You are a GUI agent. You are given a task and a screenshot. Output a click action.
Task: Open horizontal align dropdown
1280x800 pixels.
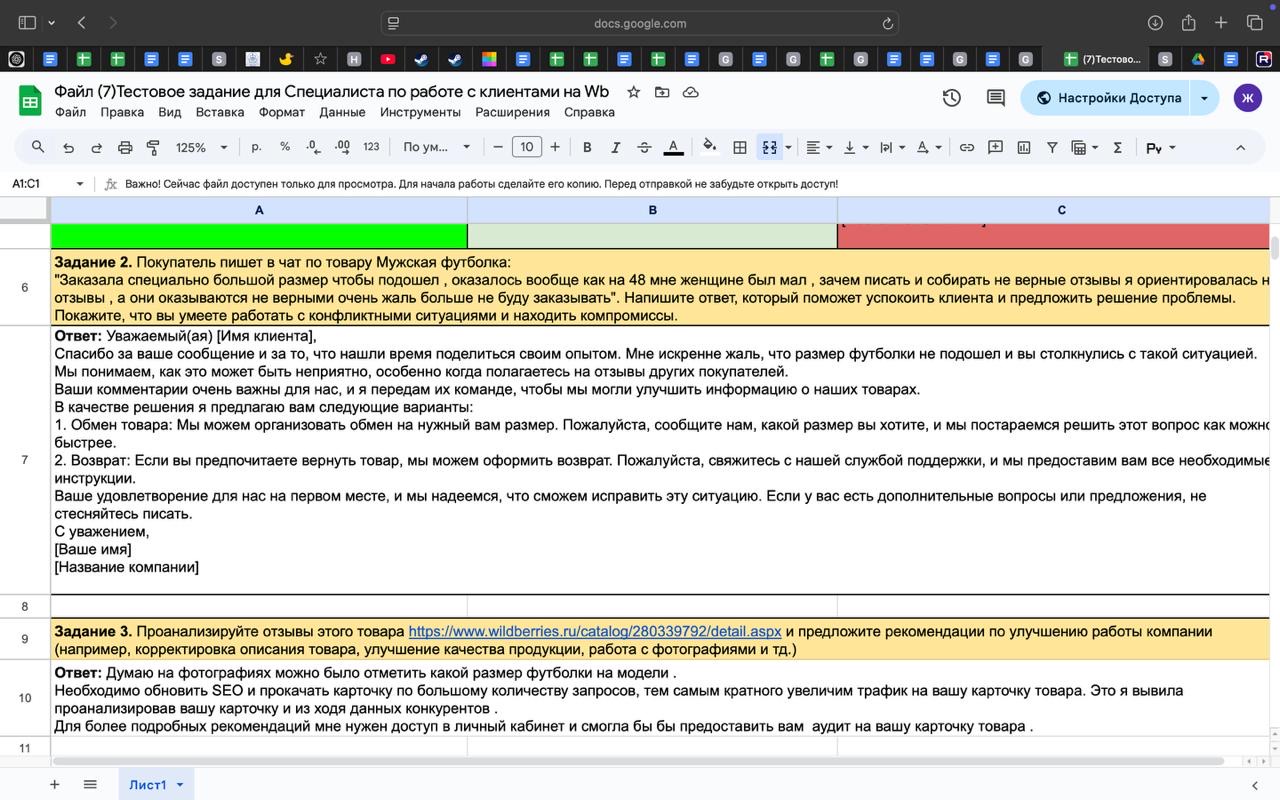pos(819,147)
